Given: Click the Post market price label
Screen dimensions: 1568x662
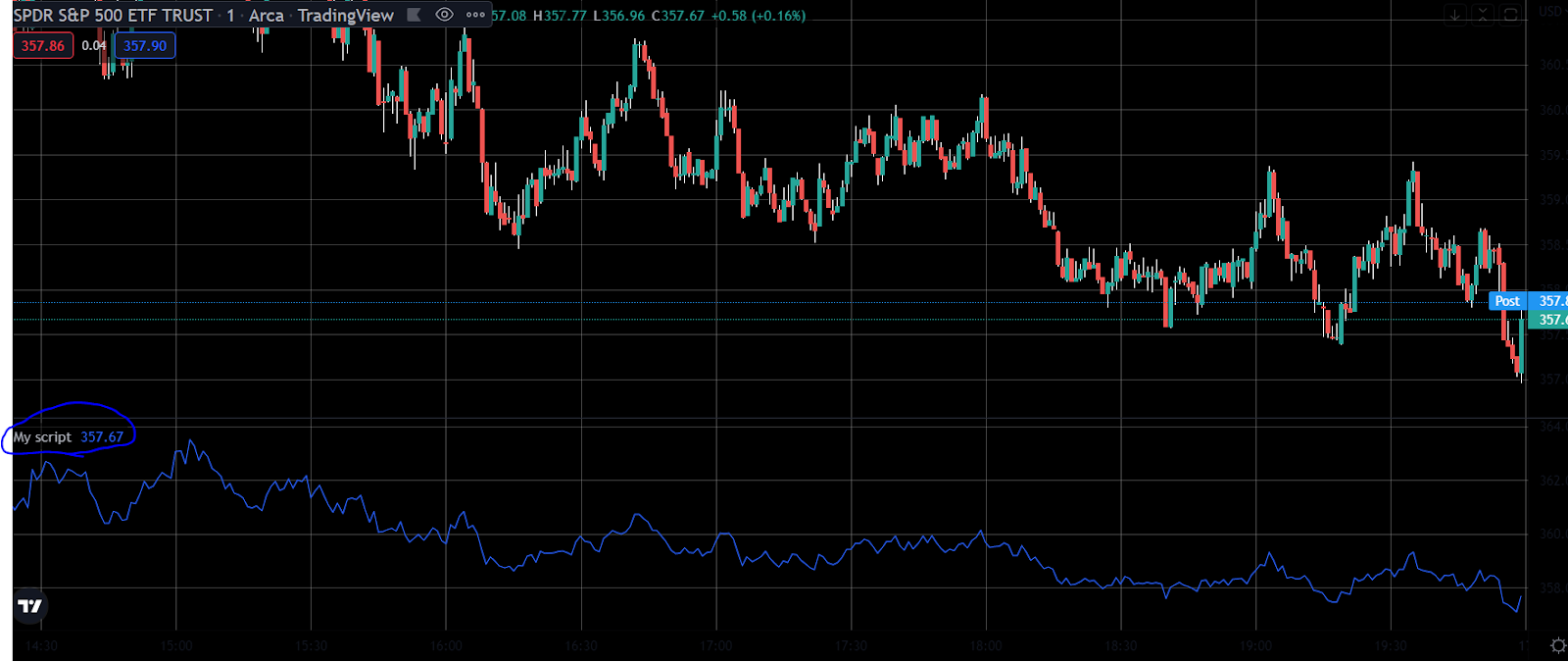Looking at the screenshot, I should [x=1507, y=301].
